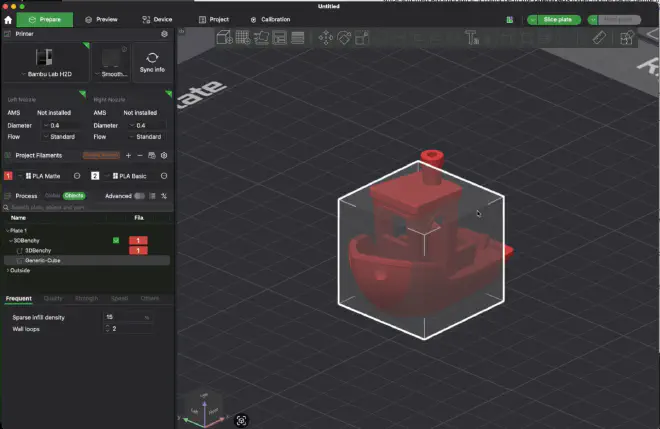Click the Wall loops stepper arrows
This screenshot has height=429, width=660.
(x=107, y=328)
